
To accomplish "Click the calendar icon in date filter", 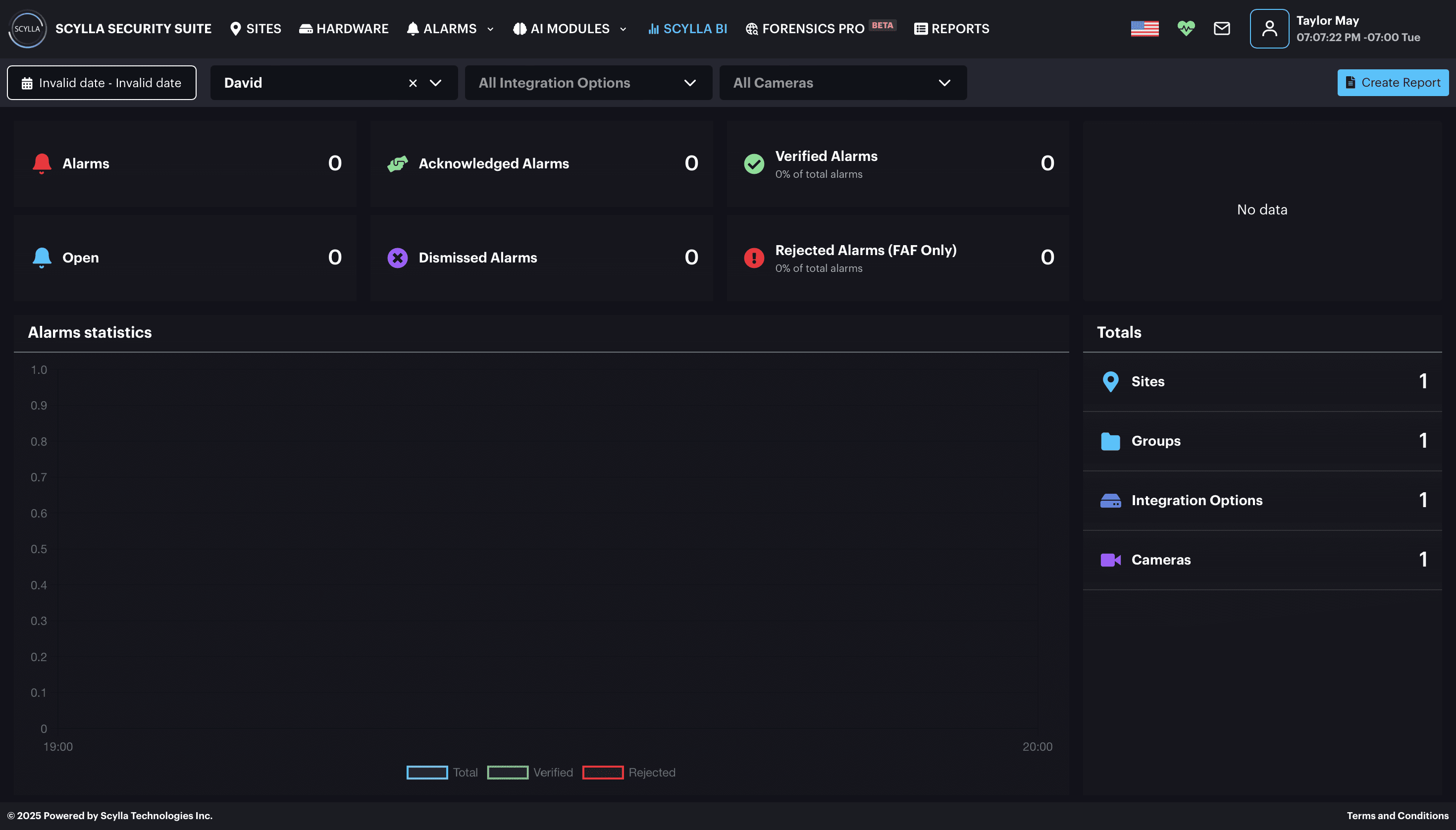I will click(27, 83).
